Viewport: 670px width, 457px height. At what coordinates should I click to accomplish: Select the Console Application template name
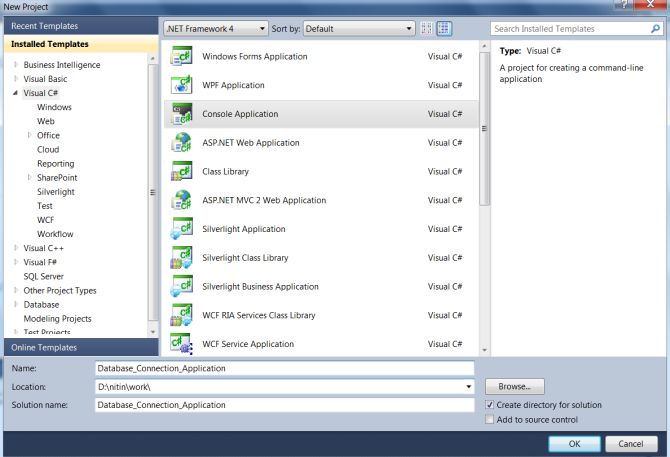click(x=240, y=114)
